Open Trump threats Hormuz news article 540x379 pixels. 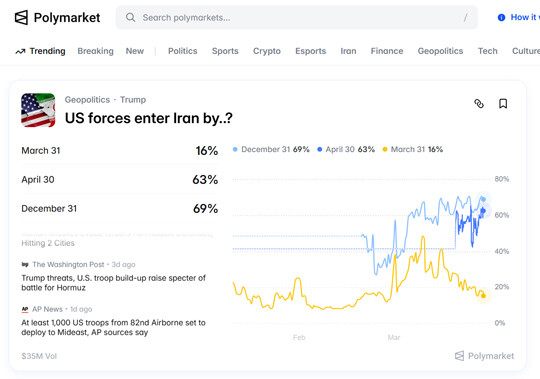tap(114, 283)
